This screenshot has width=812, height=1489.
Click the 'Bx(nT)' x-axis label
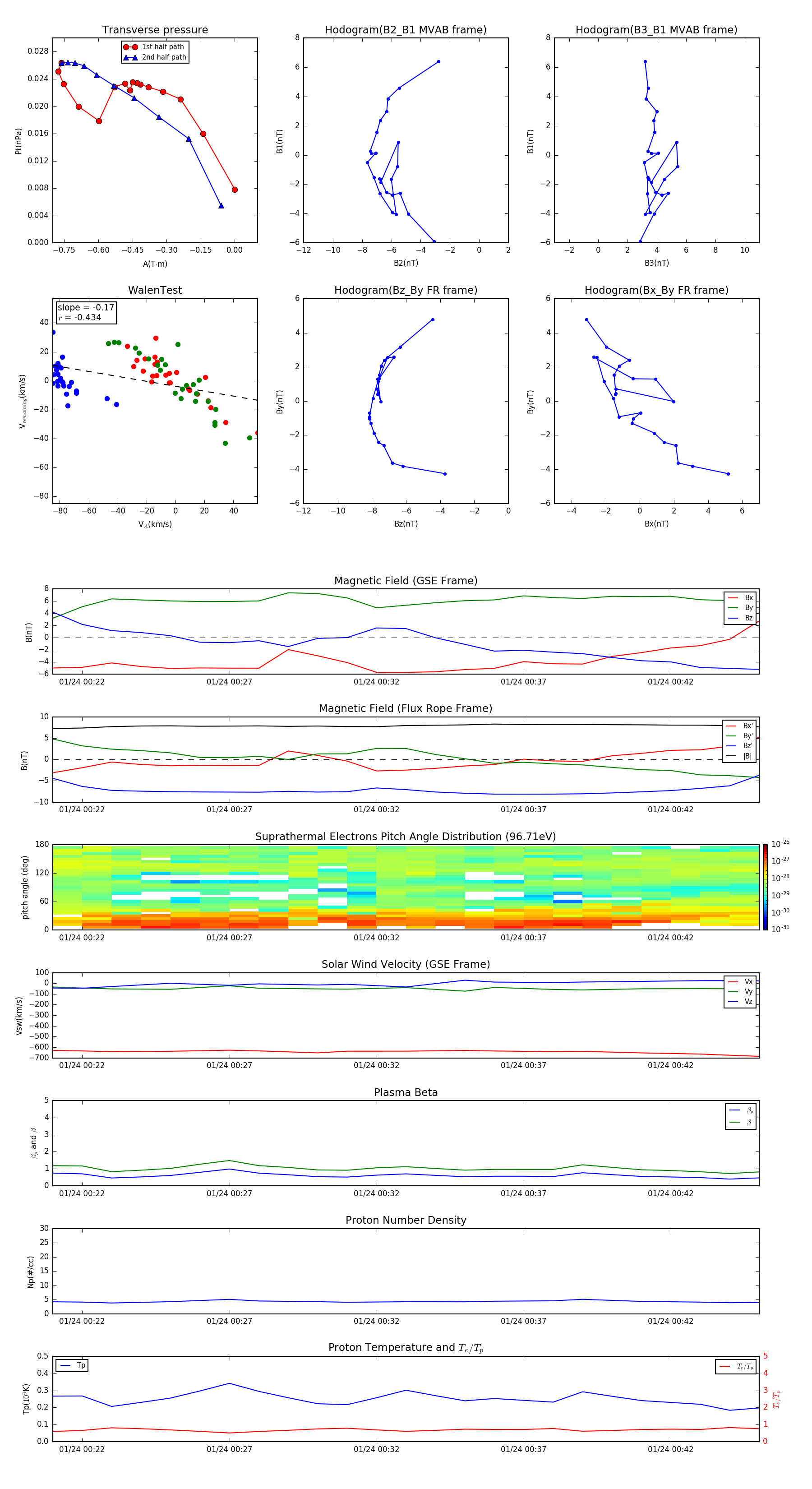click(656, 524)
